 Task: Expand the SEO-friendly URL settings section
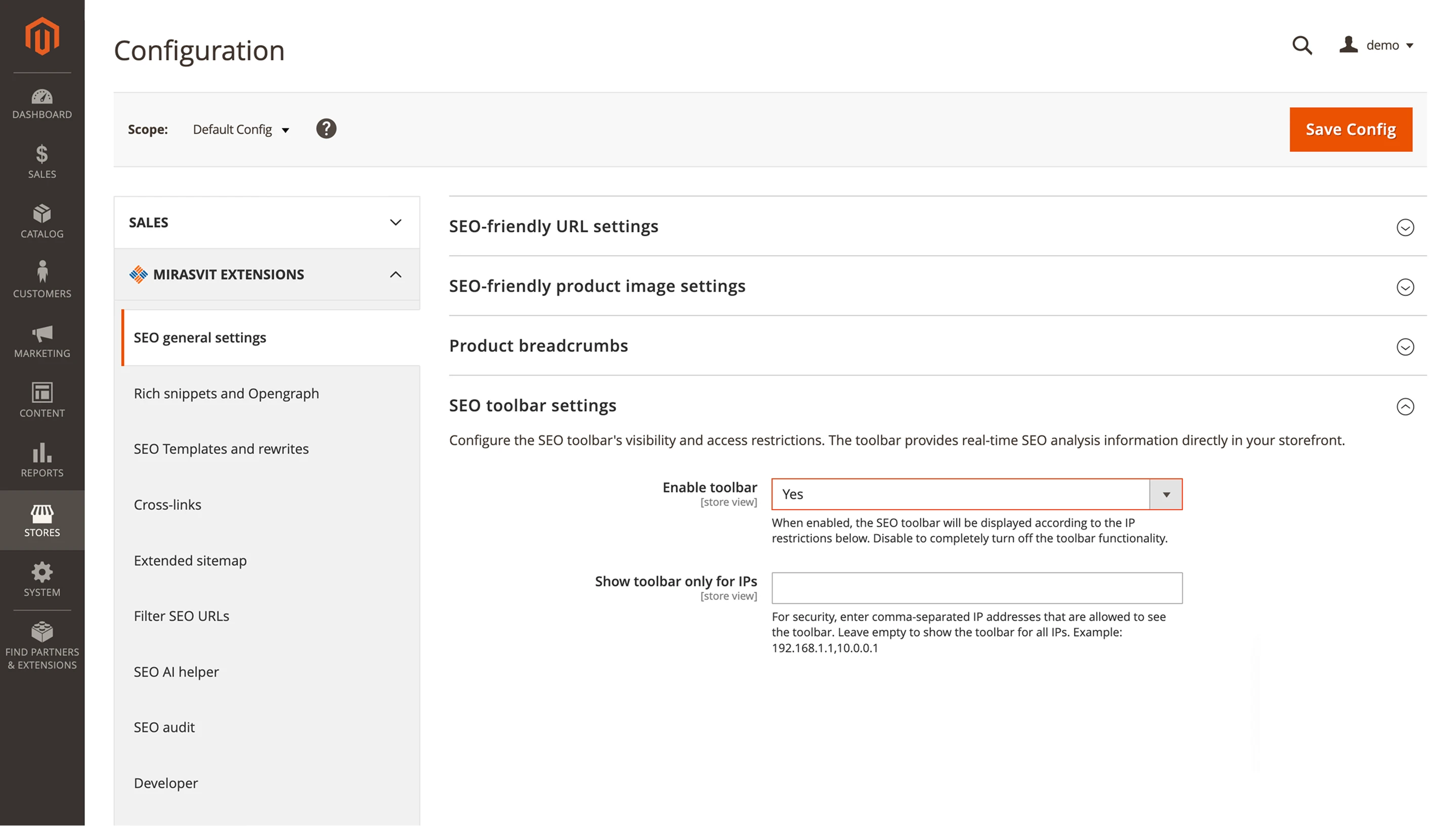(x=1405, y=228)
